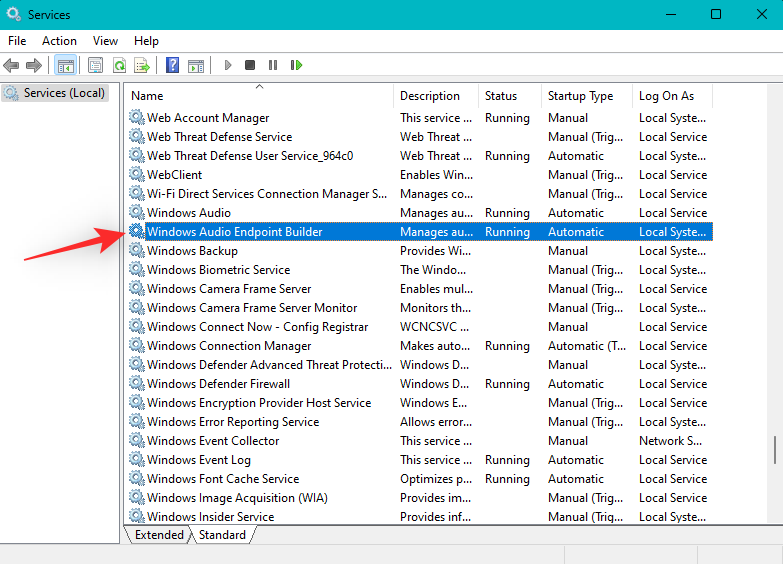
Task: Select Services (Local) in the console tree
Action: (x=64, y=93)
